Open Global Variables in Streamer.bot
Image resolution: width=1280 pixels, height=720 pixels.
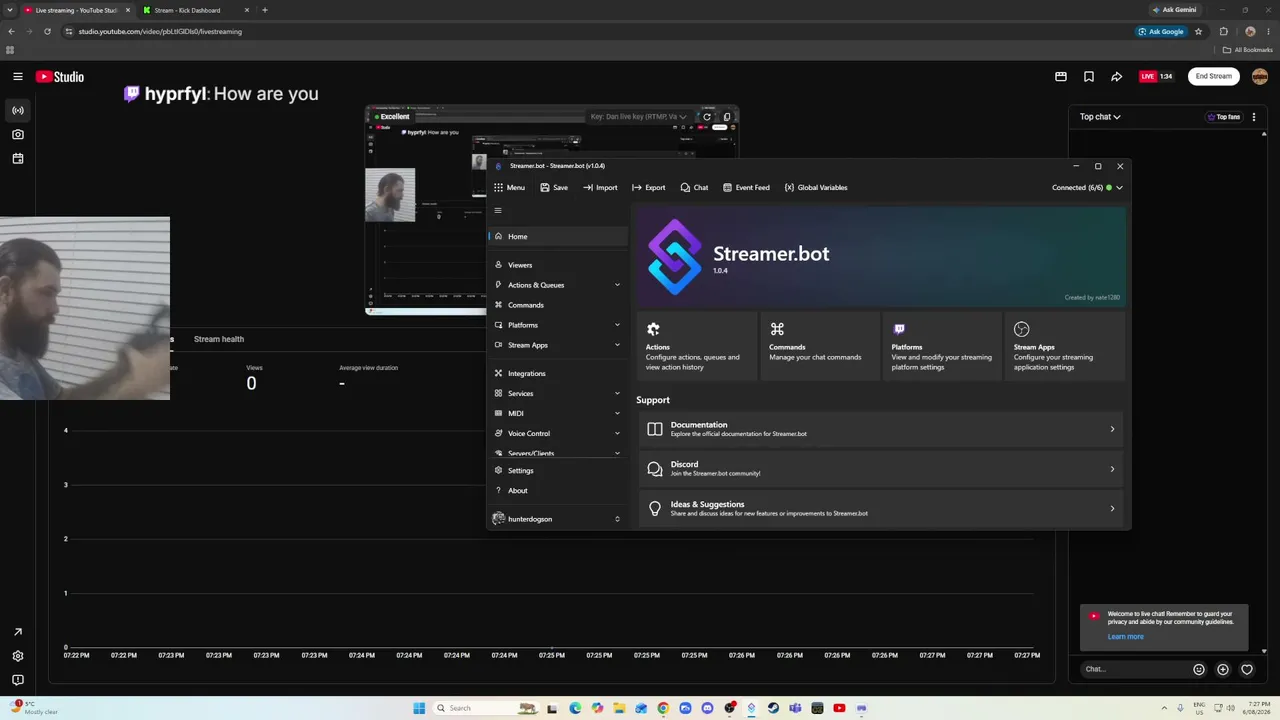pyautogui.click(x=816, y=187)
